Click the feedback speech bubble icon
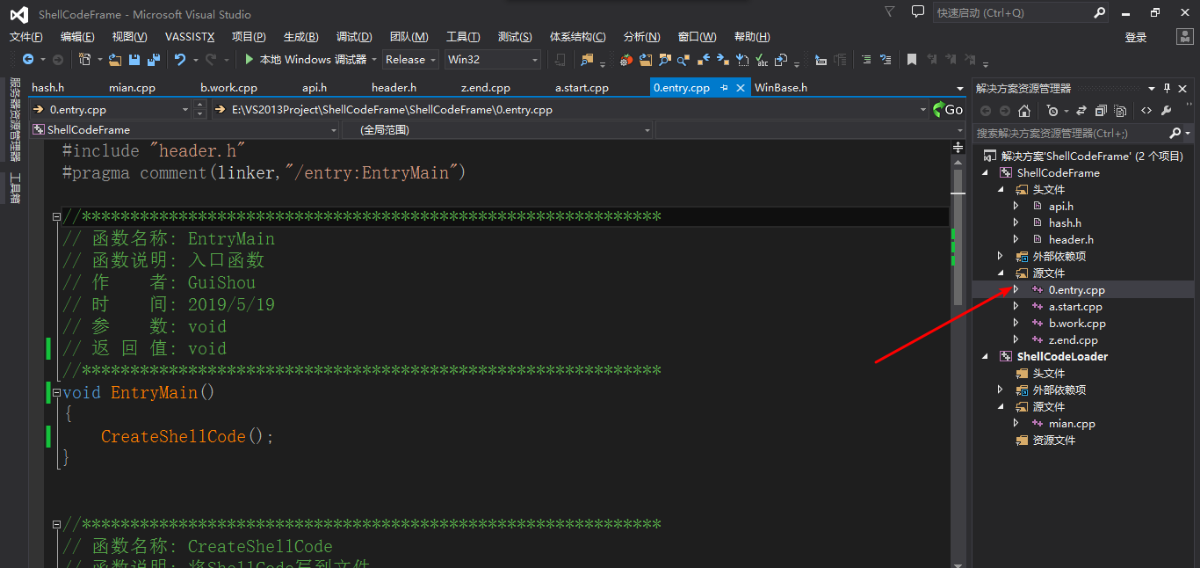The height and width of the screenshot is (568, 1200). tap(917, 12)
